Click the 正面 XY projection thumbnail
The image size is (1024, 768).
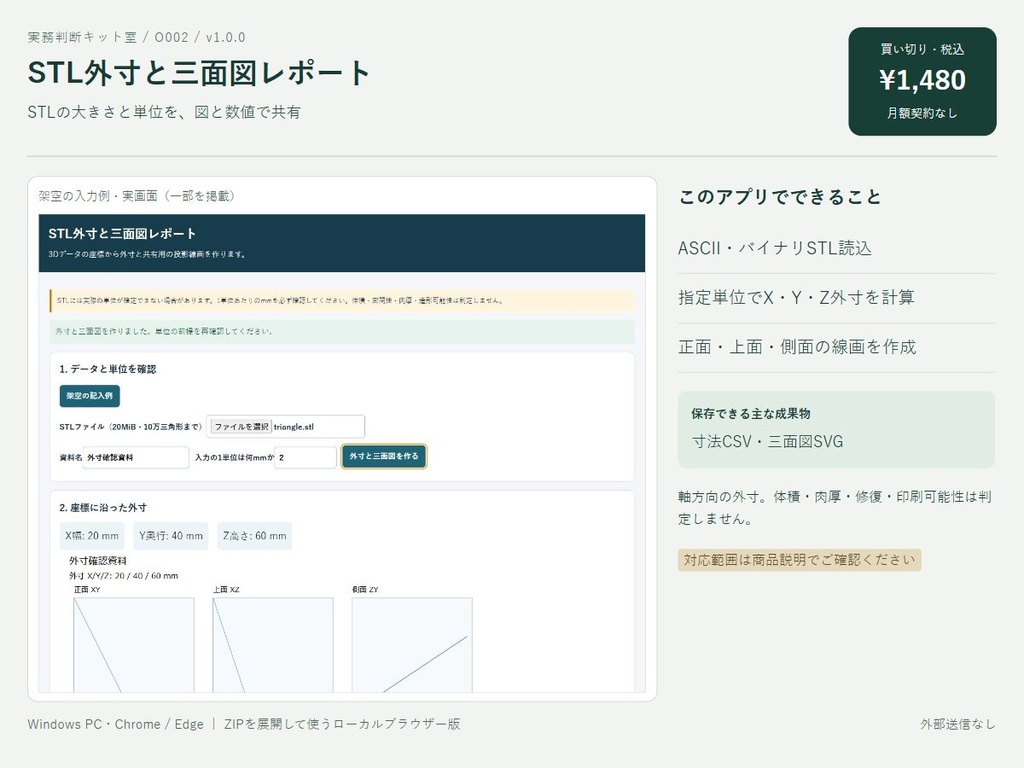134,645
